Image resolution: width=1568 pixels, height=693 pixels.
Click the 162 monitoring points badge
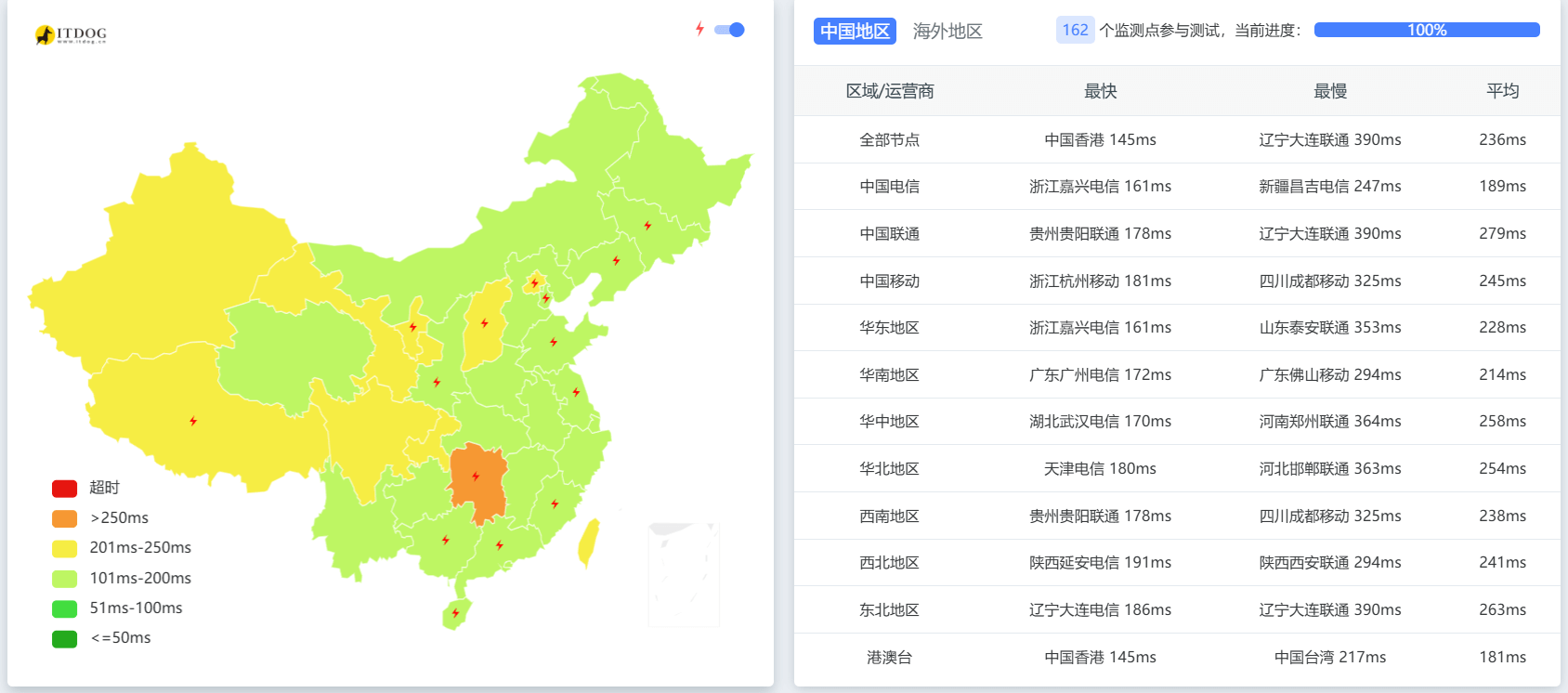tap(1075, 30)
